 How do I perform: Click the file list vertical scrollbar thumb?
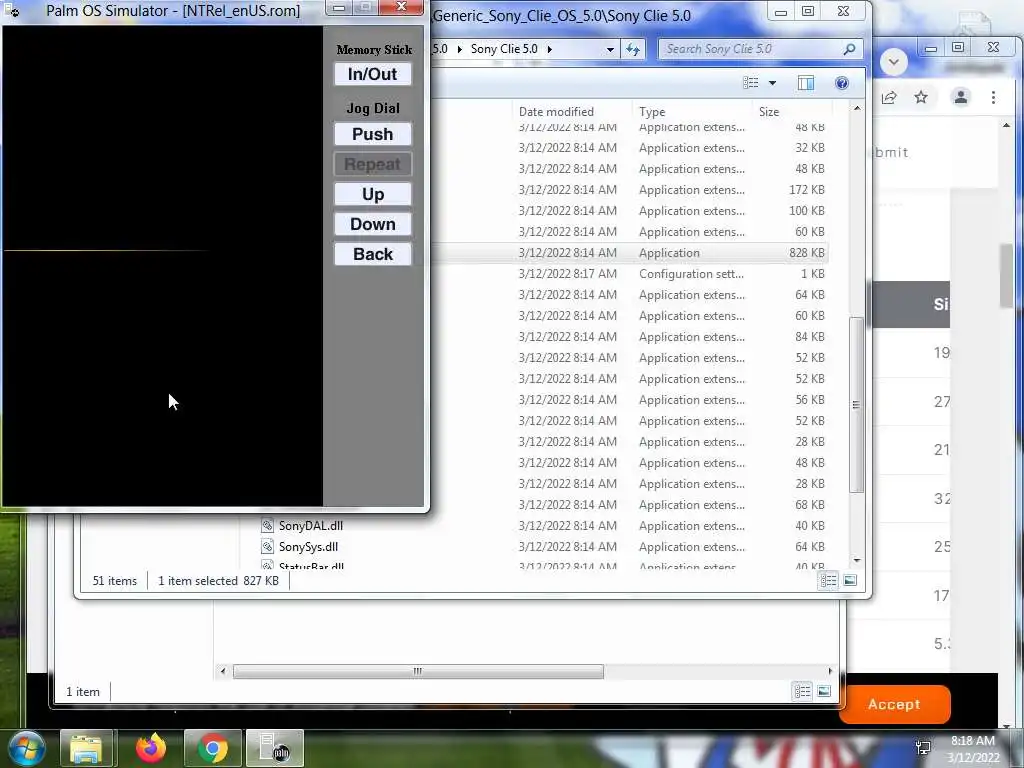(857, 405)
